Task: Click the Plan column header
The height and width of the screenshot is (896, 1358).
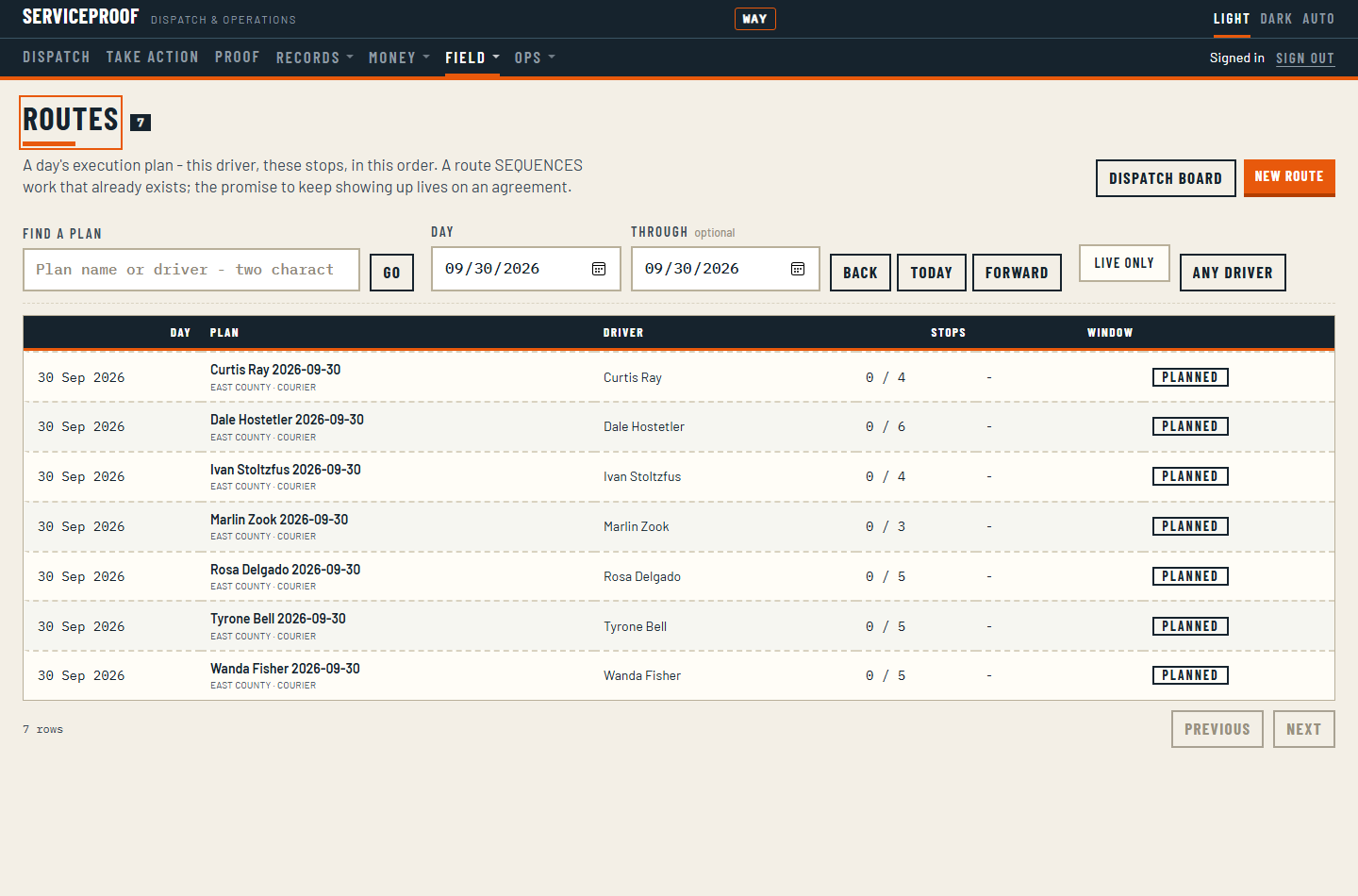Action: [224, 333]
